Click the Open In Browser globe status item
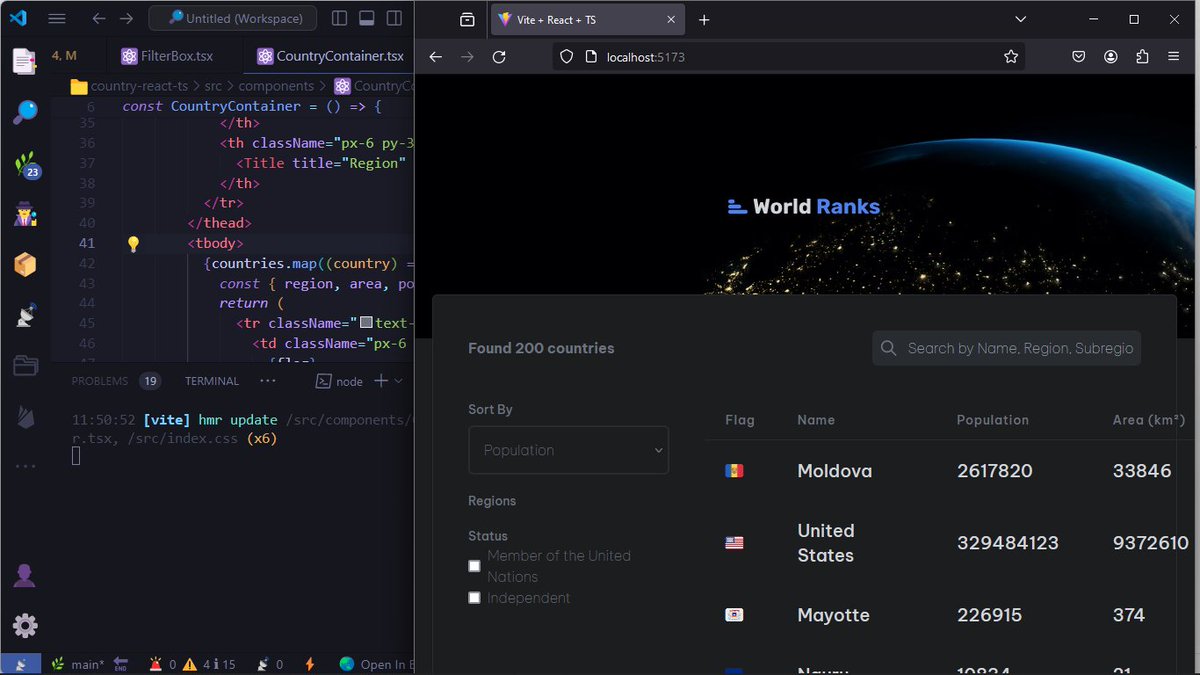 point(375,664)
